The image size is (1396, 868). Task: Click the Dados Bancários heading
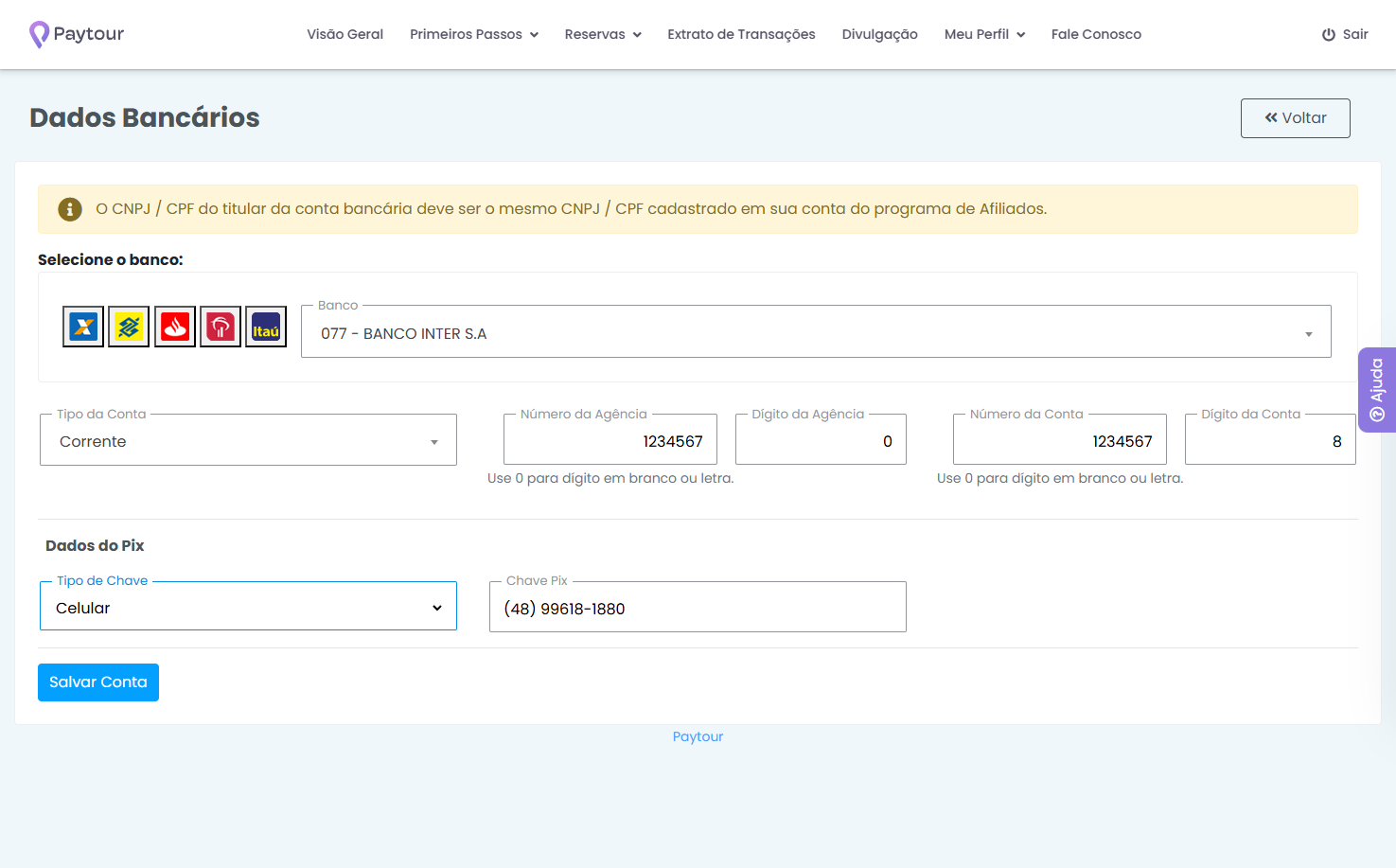[x=145, y=117]
